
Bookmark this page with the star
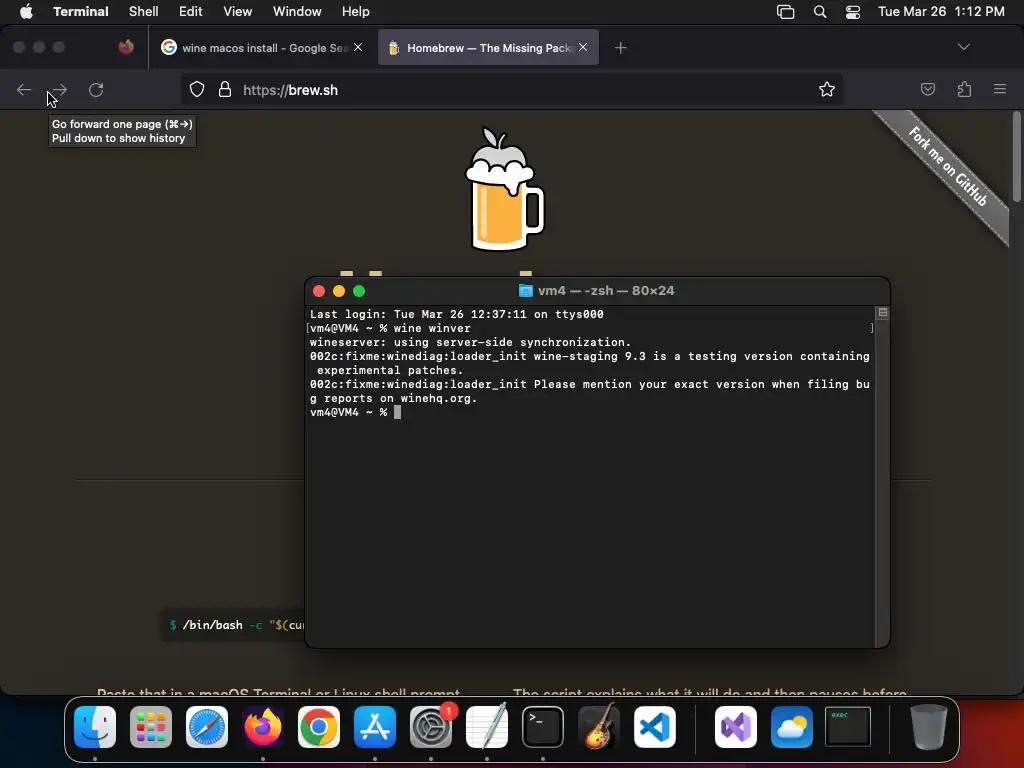tap(827, 89)
